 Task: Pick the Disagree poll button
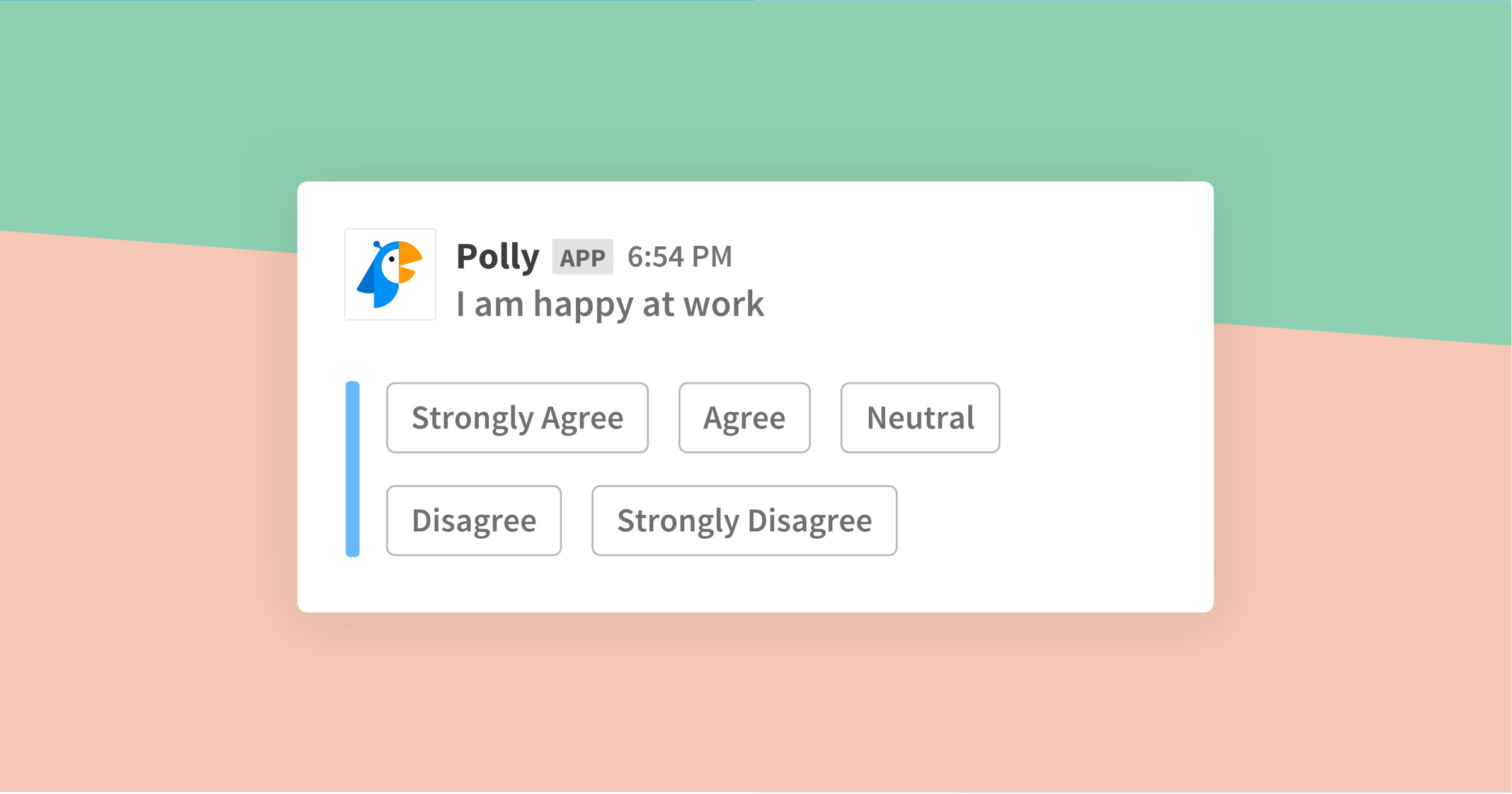click(474, 521)
